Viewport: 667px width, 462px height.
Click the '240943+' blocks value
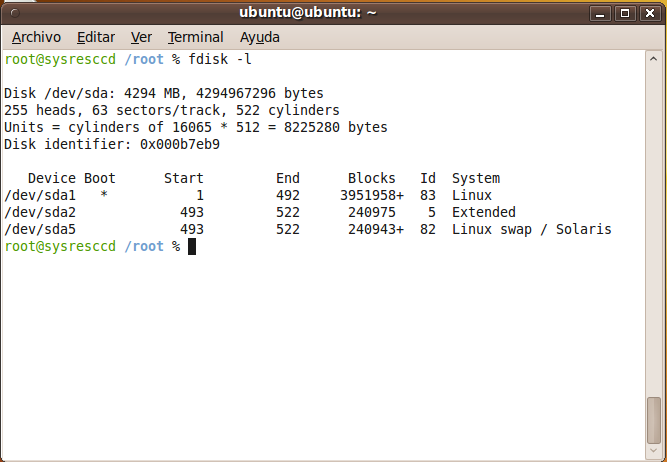(x=376, y=229)
